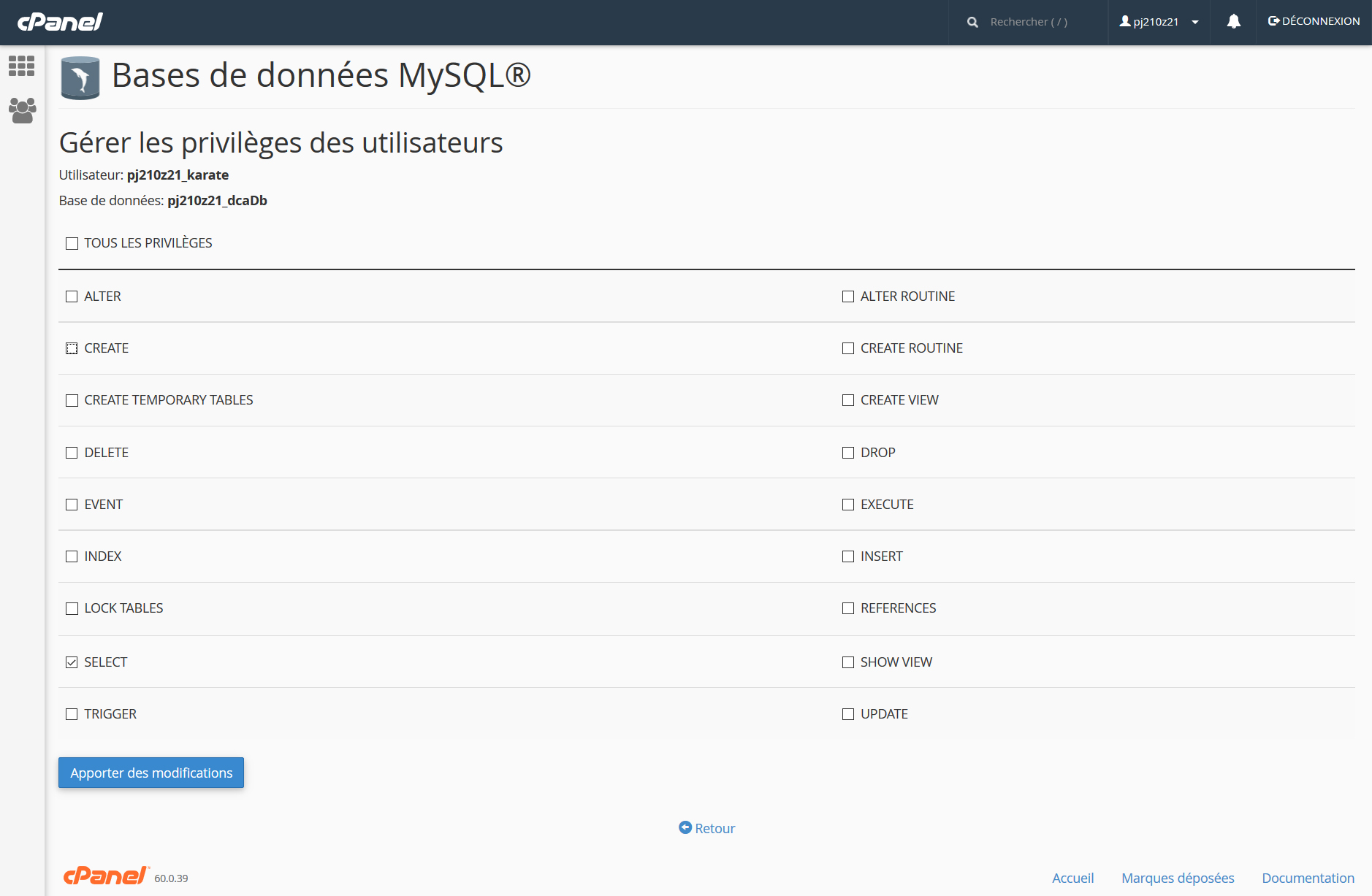Open the home grid icon in sidebar
This screenshot has height=896, width=1372.
coord(21,66)
